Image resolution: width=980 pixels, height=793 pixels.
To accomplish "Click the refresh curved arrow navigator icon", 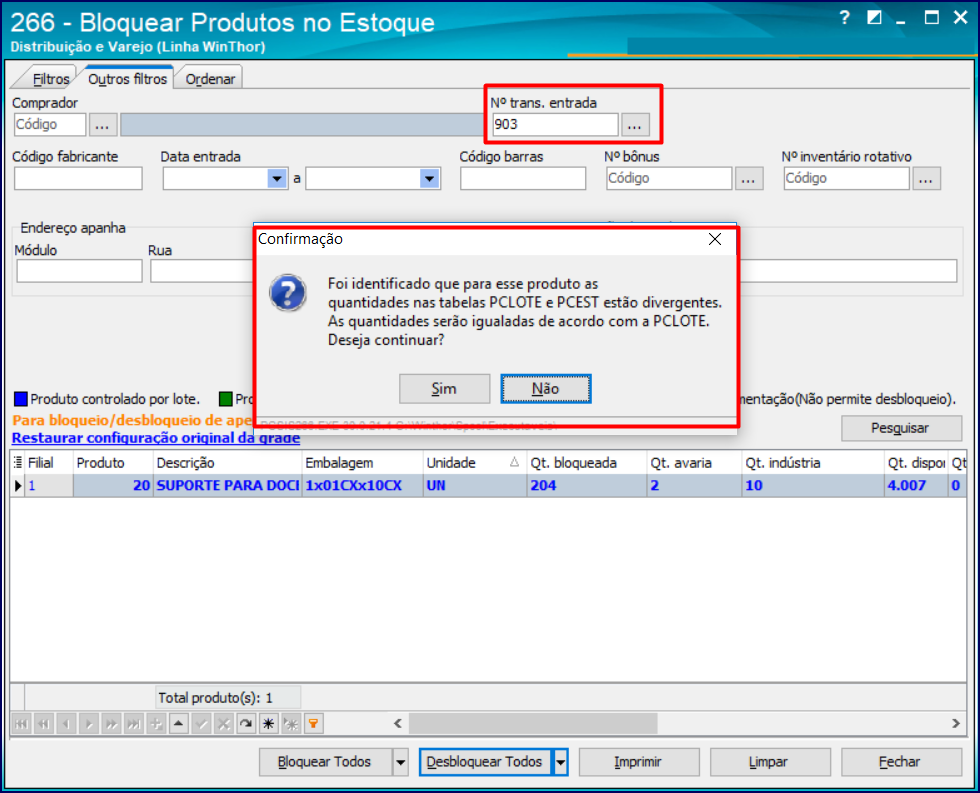I will pyautogui.click(x=246, y=724).
